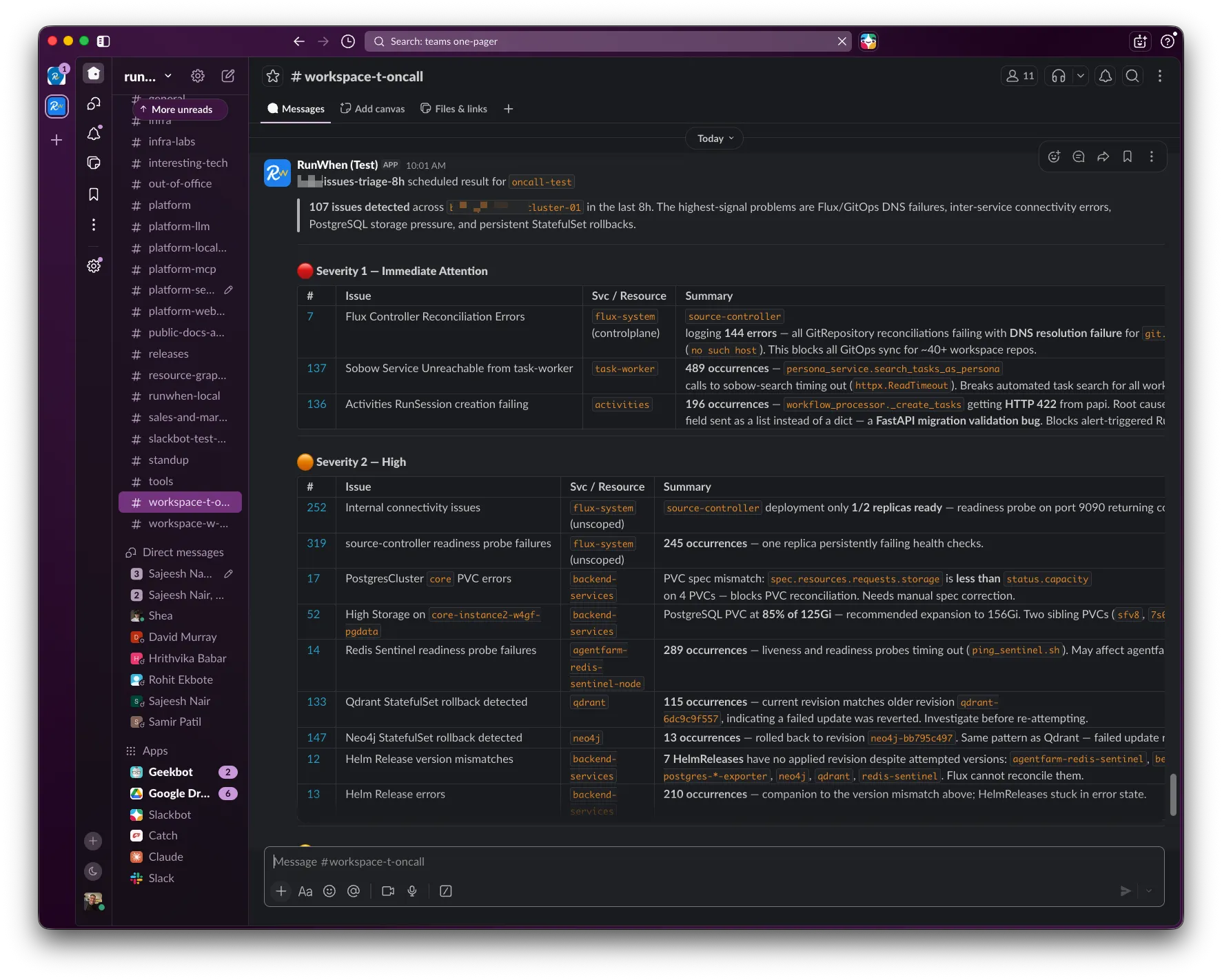
Task: Open the platform-mcp channel
Action: click(180, 269)
